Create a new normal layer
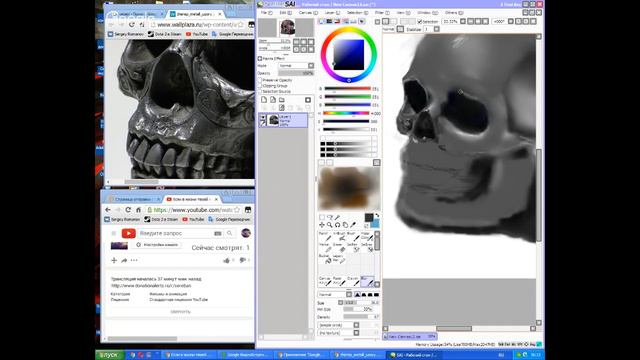The height and width of the screenshot is (360, 640). (264, 100)
